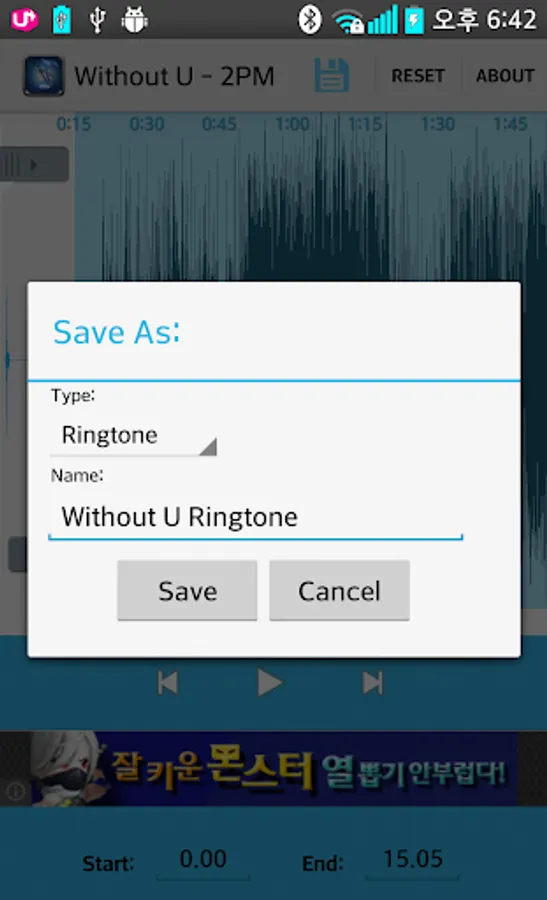Focus the Name field Without U Ringtone
547x900 pixels.
[255, 518]
